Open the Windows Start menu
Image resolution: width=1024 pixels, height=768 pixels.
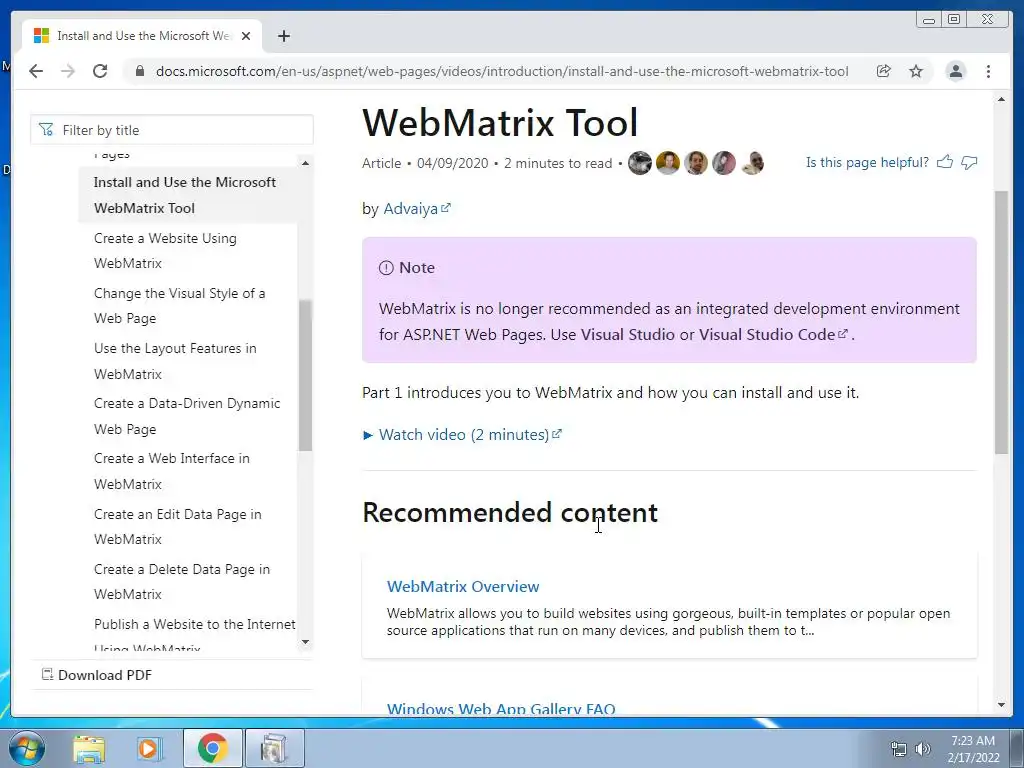[x=26, y=748]
